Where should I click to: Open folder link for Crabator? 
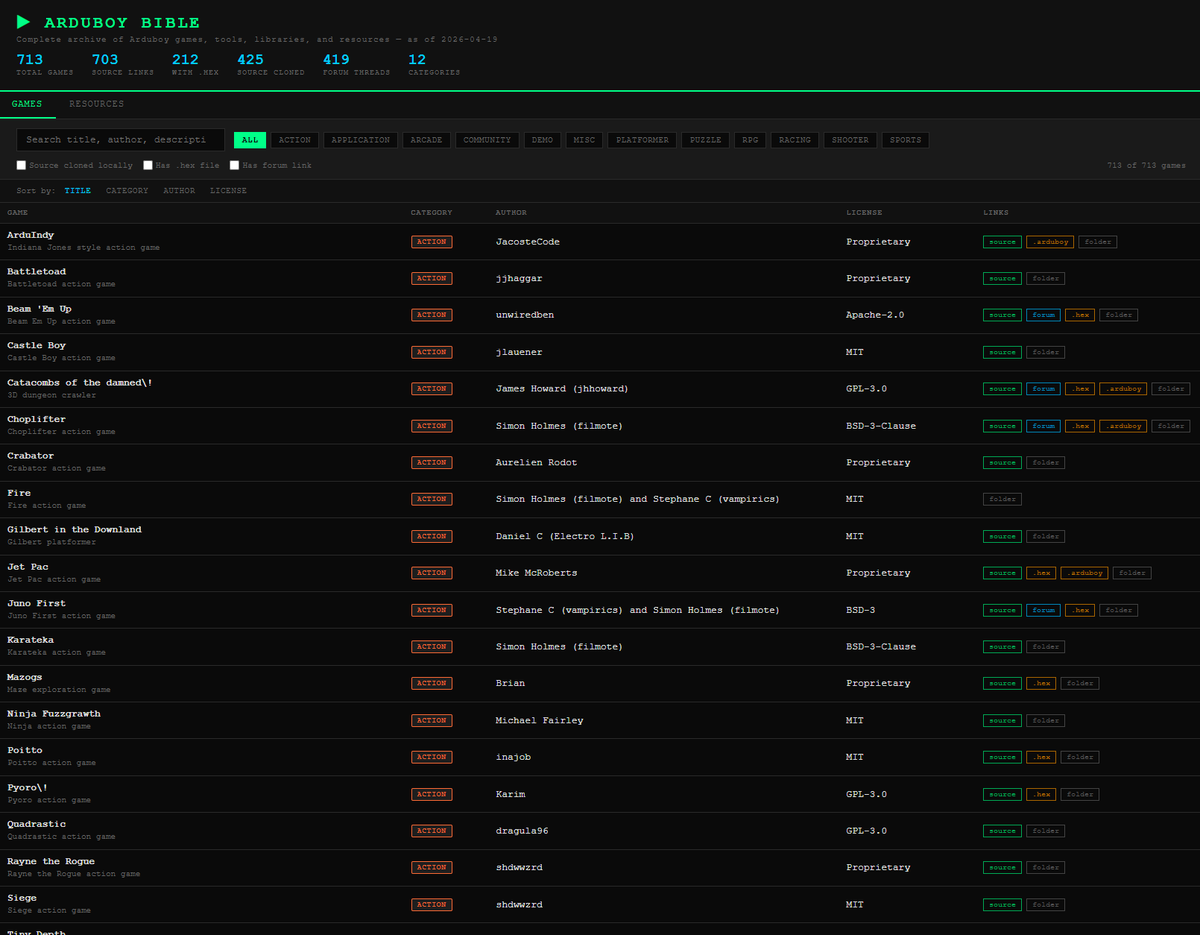click(1045, 463)
